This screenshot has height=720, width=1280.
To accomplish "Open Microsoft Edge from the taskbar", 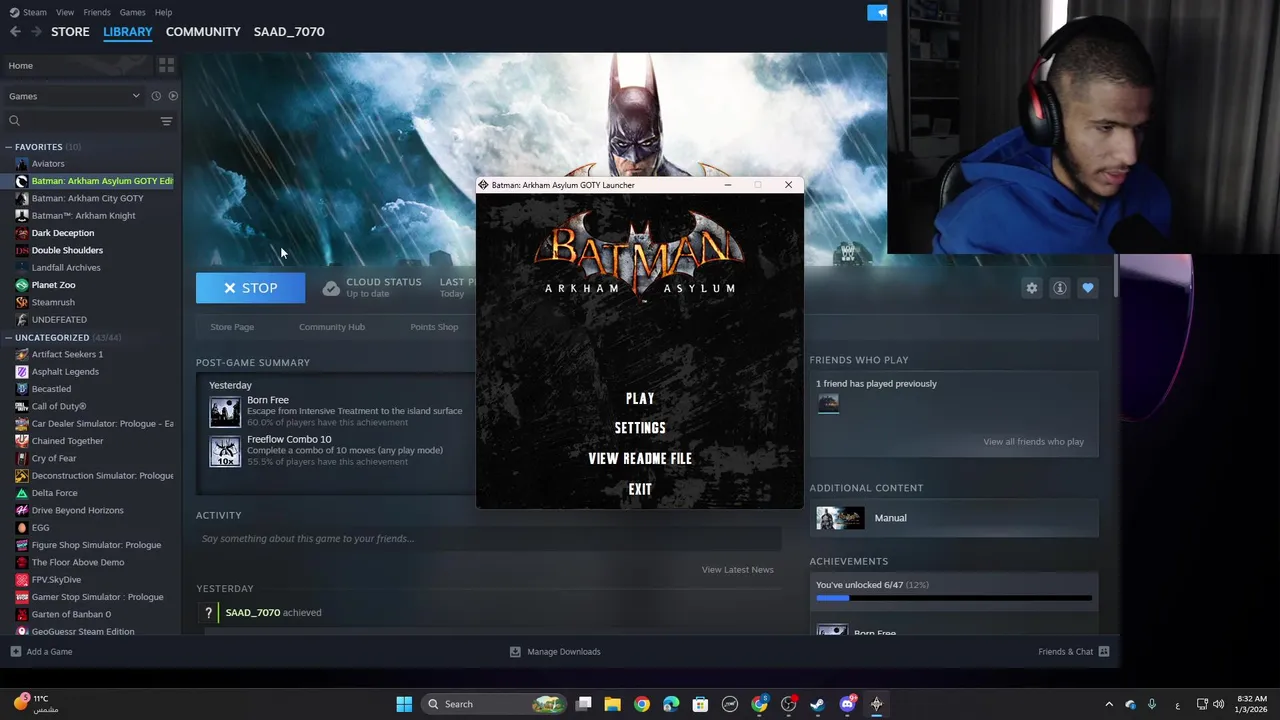I will 671,704.
